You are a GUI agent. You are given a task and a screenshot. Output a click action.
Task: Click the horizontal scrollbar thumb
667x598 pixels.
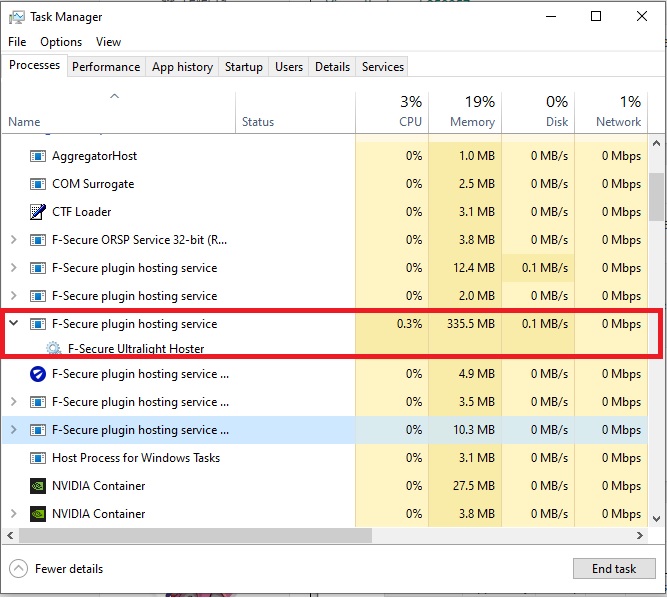(x=195, y=535)
